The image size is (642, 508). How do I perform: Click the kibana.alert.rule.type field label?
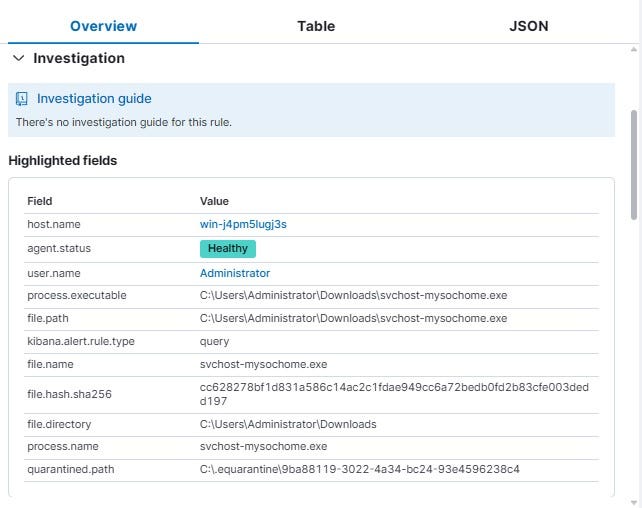click(81, 341)
